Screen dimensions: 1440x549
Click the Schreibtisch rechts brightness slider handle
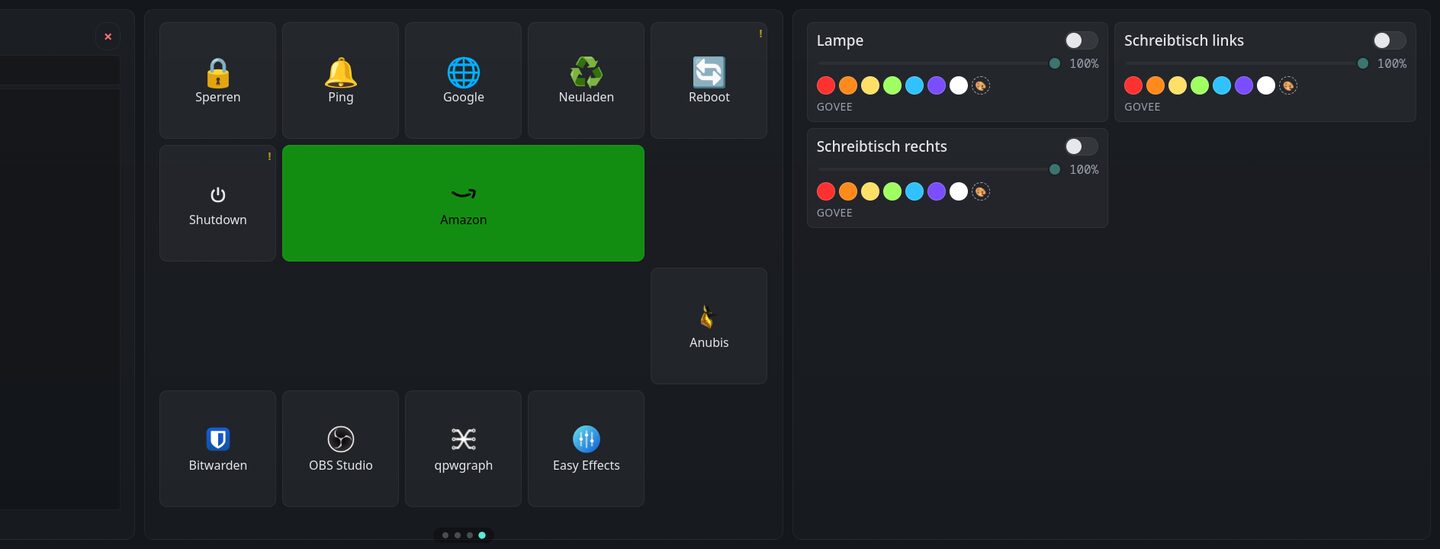pos(1054,169)
